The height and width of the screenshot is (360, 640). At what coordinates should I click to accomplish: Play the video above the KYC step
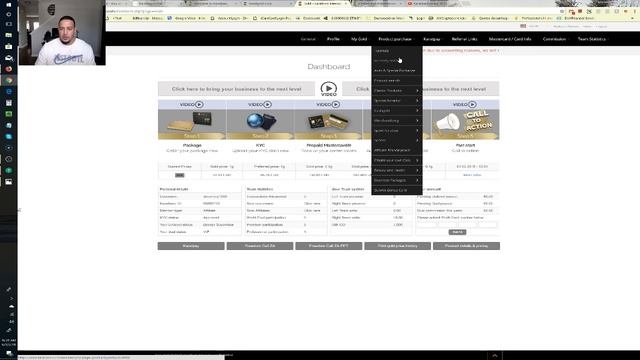tap(260, 104)
